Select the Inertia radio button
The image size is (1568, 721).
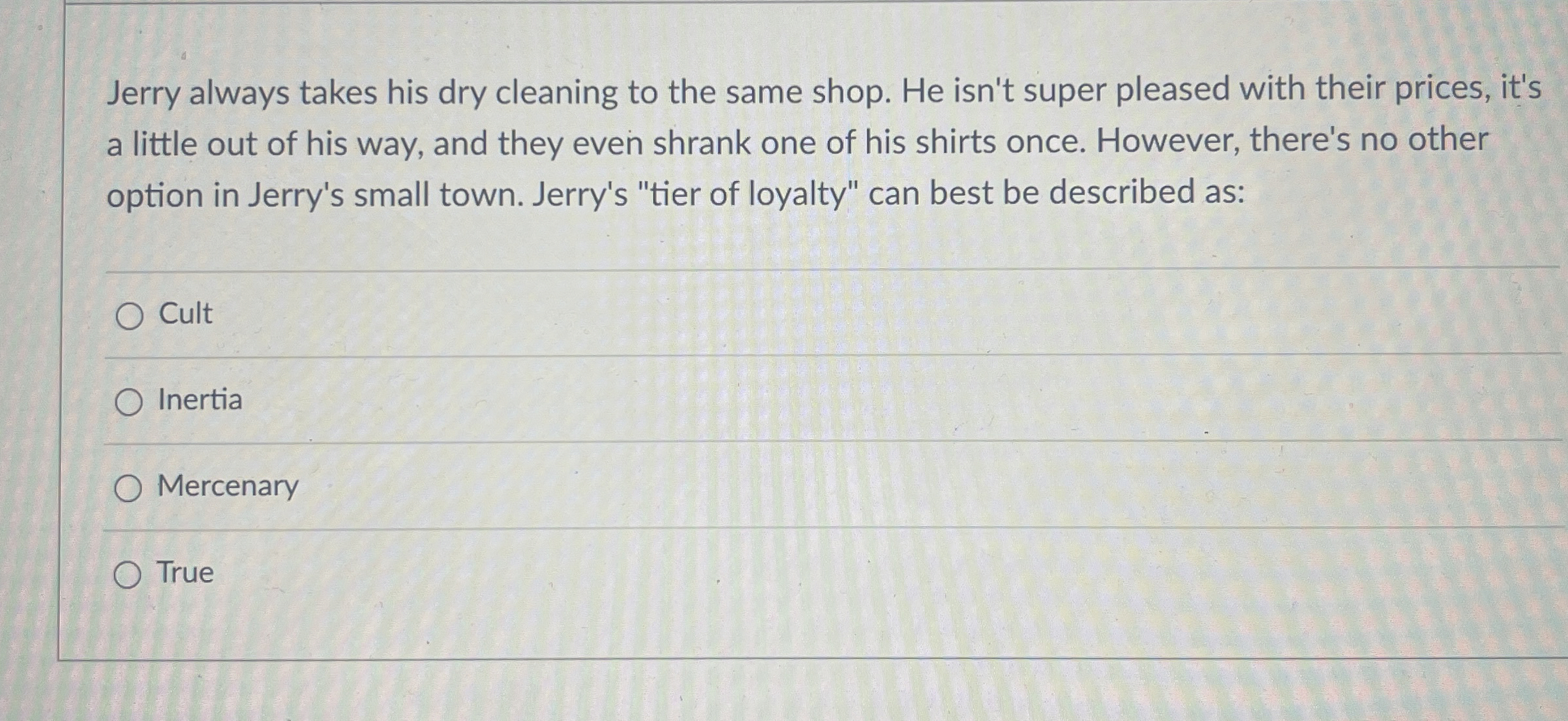pyautogui.click(x=128, y=402)
